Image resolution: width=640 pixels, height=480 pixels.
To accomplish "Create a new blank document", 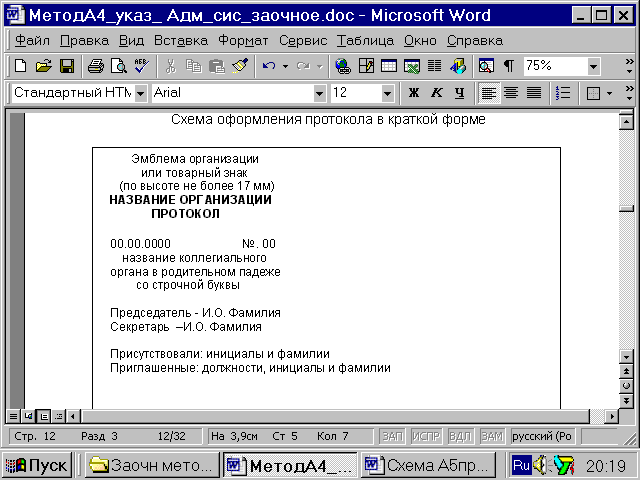I will tap(20, 66).
